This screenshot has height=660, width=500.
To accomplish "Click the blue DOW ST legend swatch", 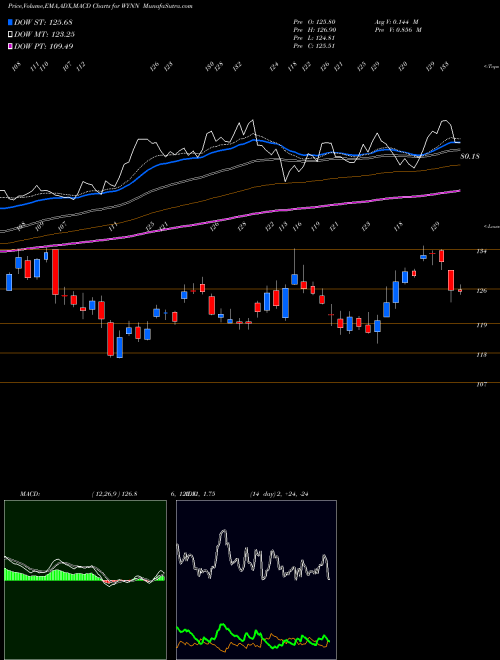I will [x=11, y=22].
